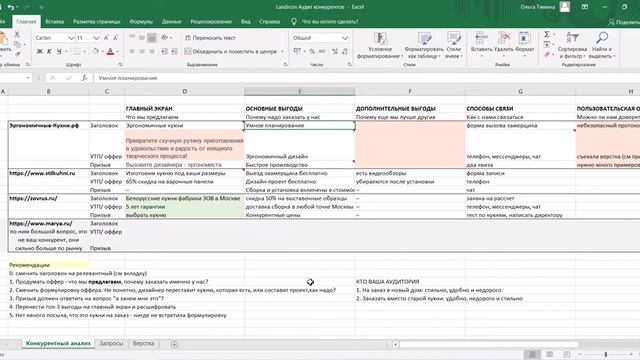Open the font size 11 dropdown
This screenshot has height=360, width=640.
click(x=96, y=38)
